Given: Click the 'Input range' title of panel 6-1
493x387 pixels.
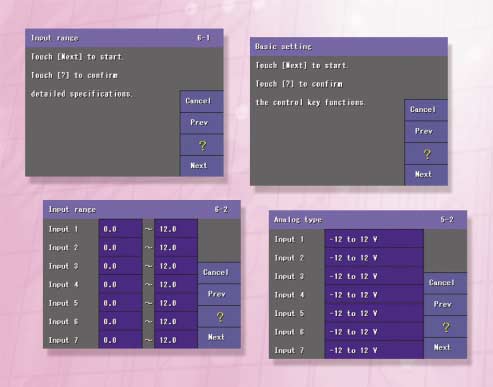Looking at the screenshot, I should coord(55,38).
